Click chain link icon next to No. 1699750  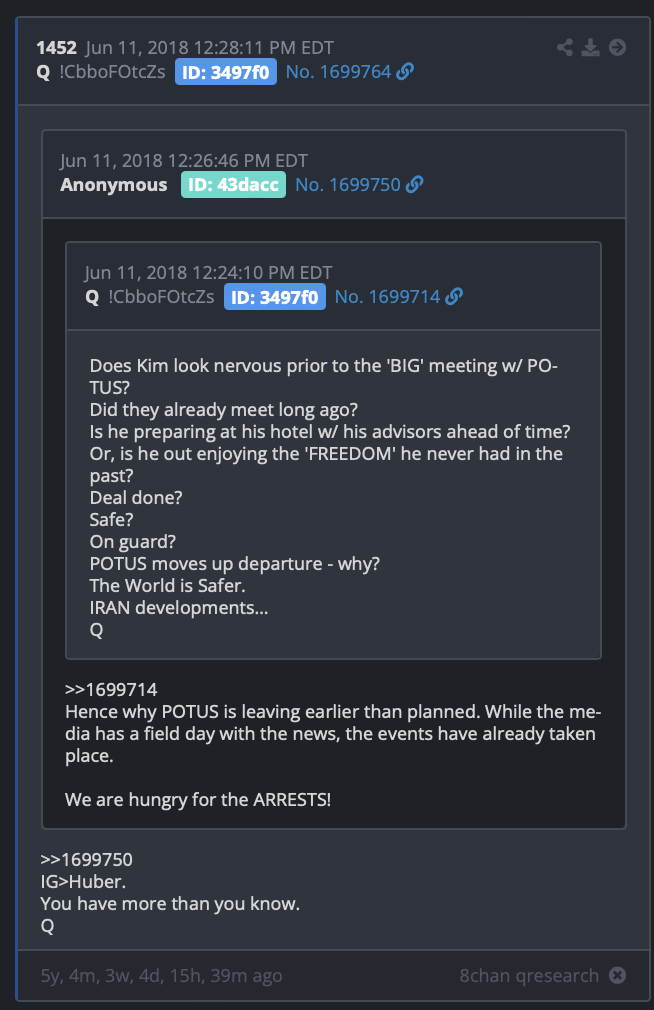tap(414, 184)
